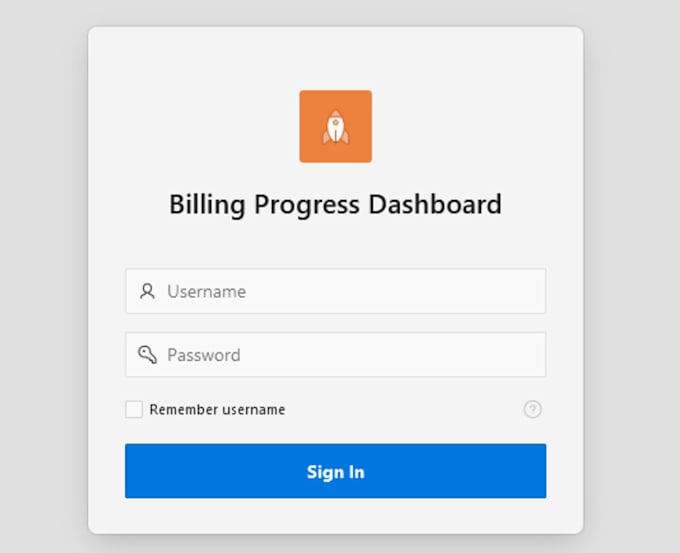Click the Username placeholder text
This screenshot has width=680, height=553.
[x=206, y=291]
